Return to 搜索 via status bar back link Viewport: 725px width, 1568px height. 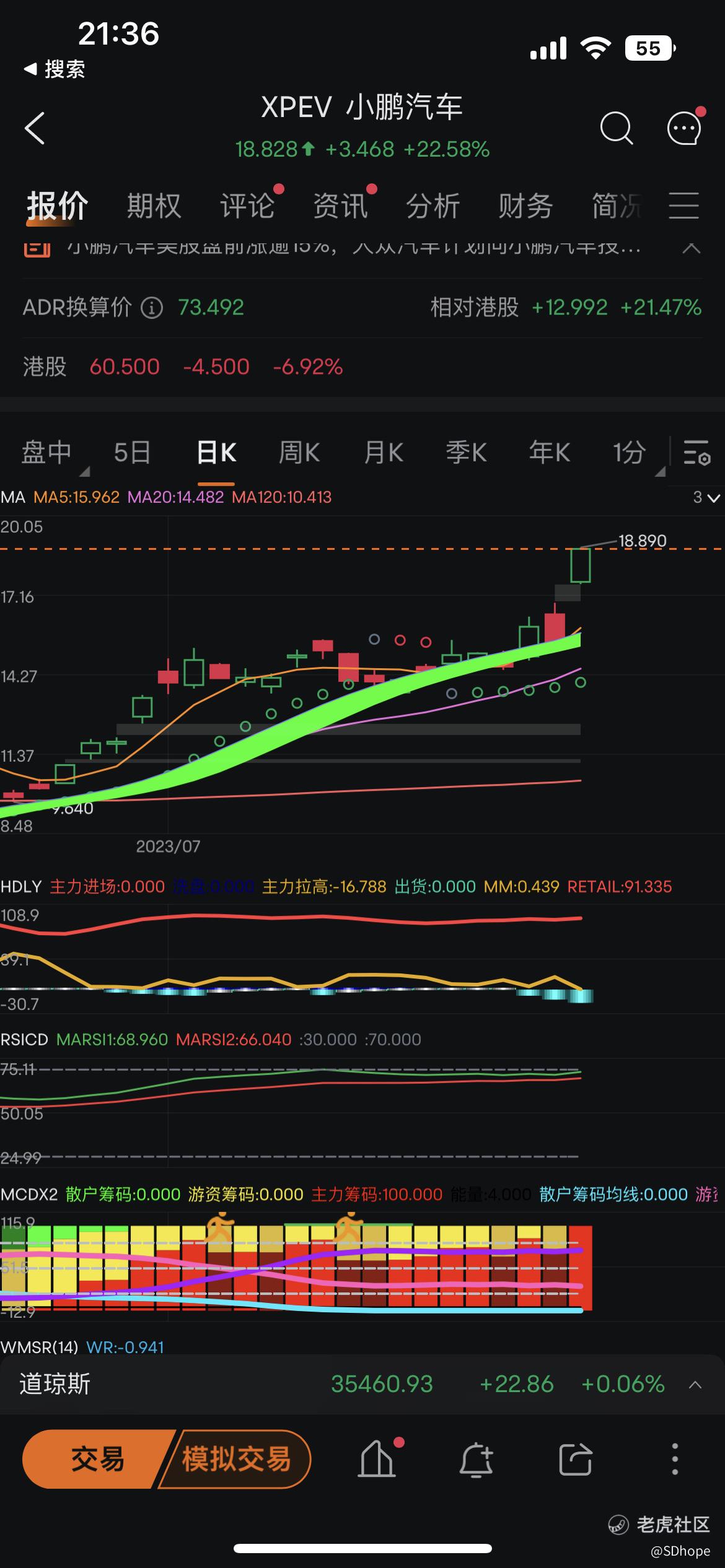[x=55, y=69]
